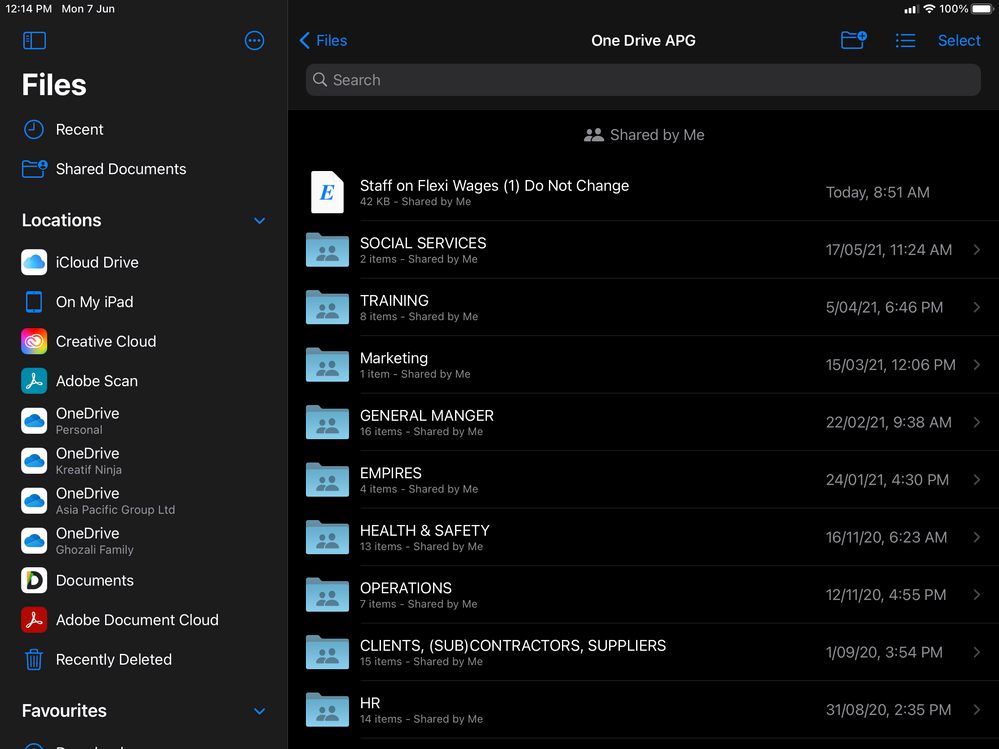The width and height of the screenshot is (999, 749).
Task: Tap the battery indicator in status bar
Action: click(982, 9)
